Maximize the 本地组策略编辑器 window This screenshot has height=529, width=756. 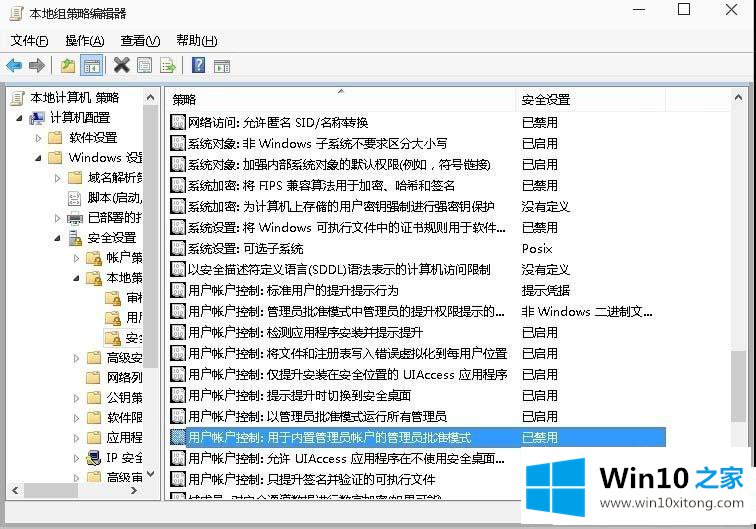click(684, 10)
